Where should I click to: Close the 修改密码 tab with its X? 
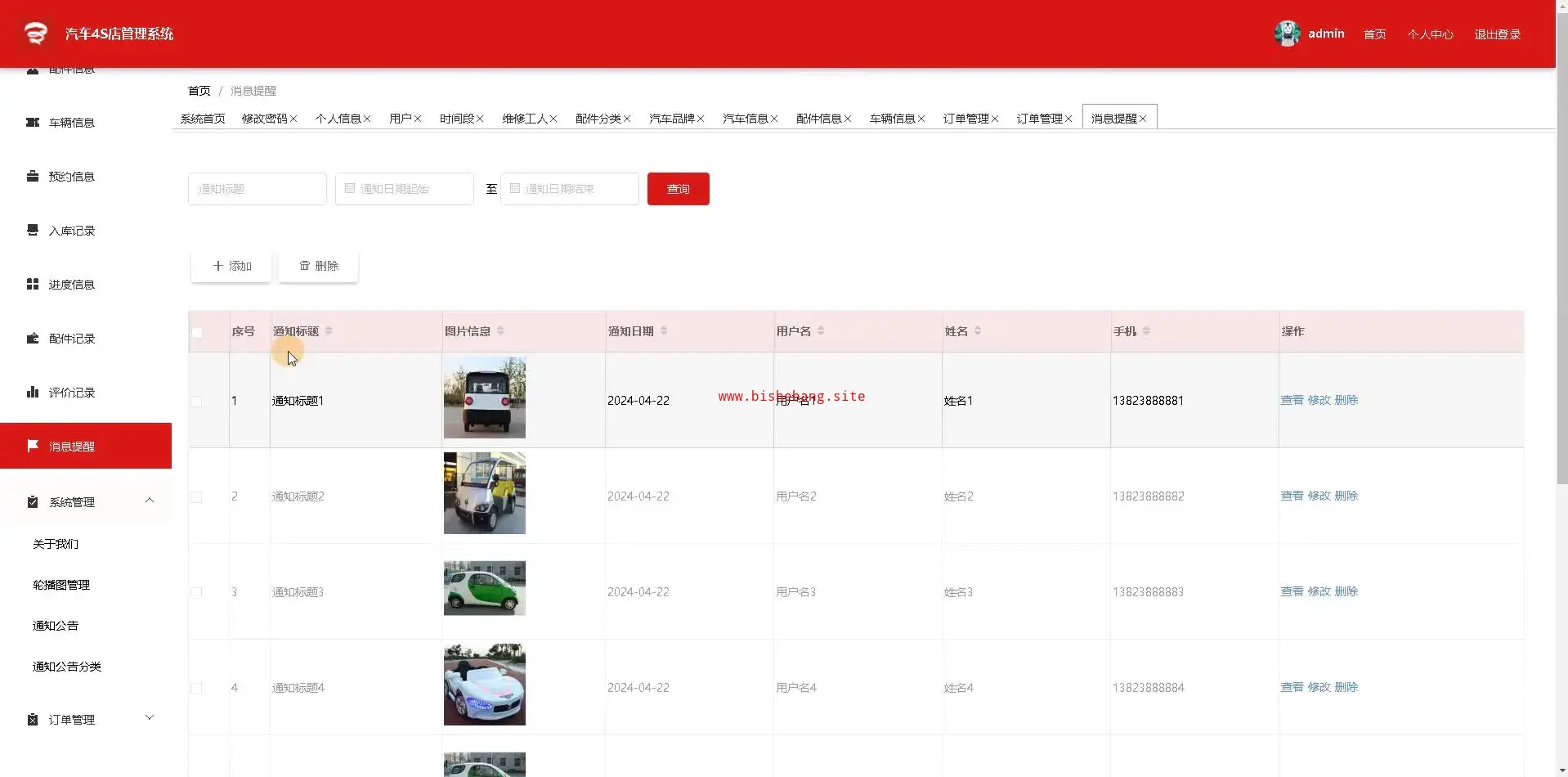tap(293, 119)
